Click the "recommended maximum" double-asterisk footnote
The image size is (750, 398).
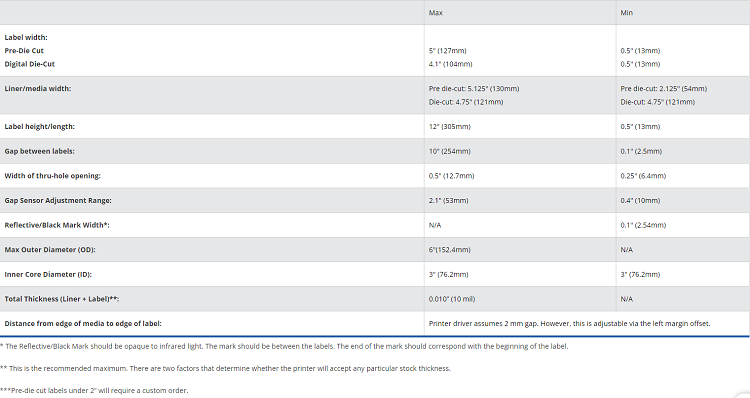pyautogui.click(x=225, y=369)
